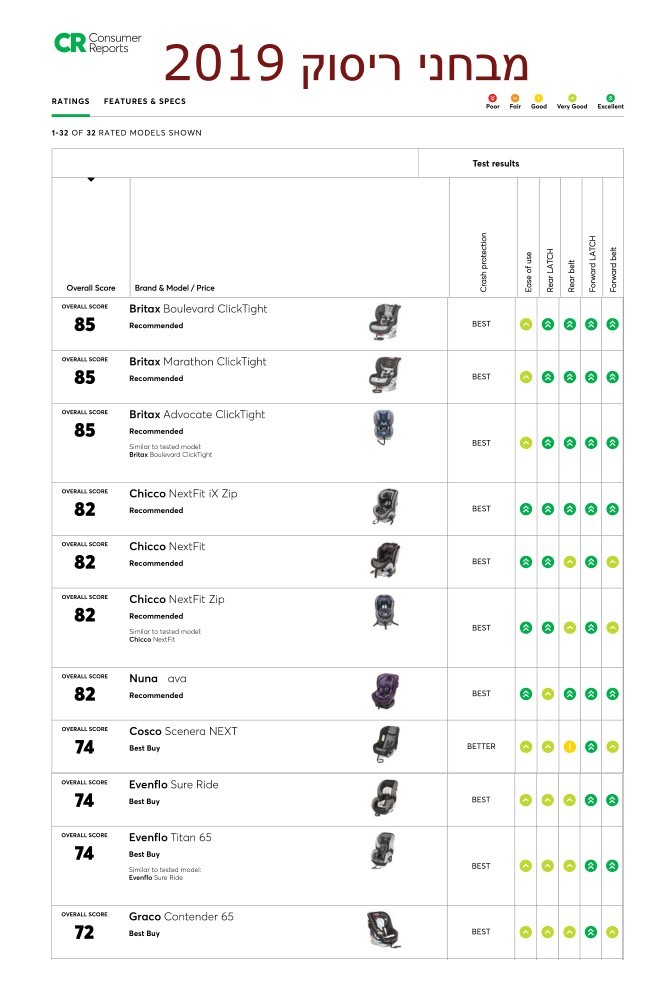Screen dimensions: 667x1000
Task: Click Nuna ava Rear LATCH rating icon
Action: 548,694
